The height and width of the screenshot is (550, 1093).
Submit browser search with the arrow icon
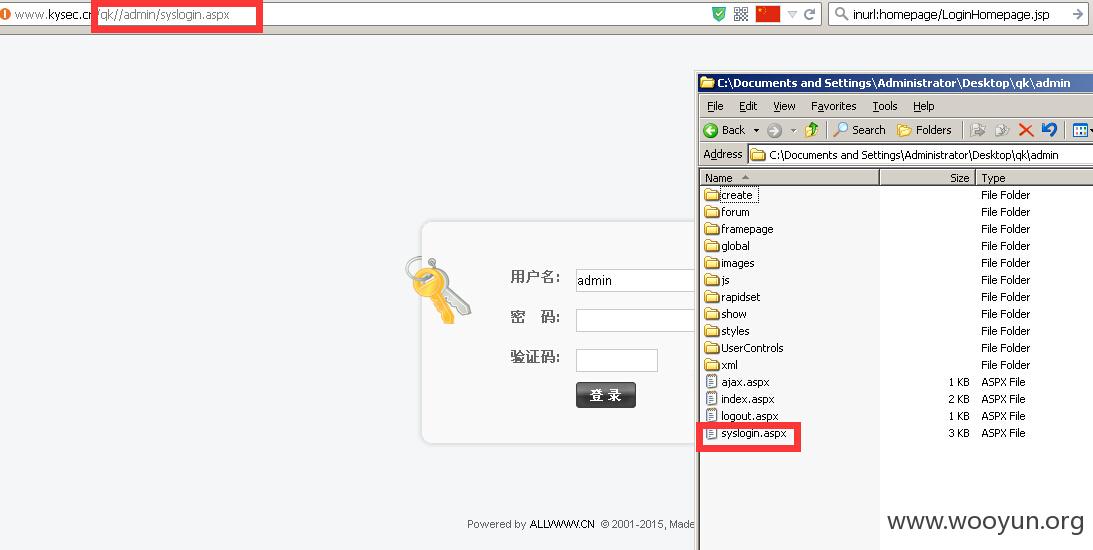(1078, 14)
